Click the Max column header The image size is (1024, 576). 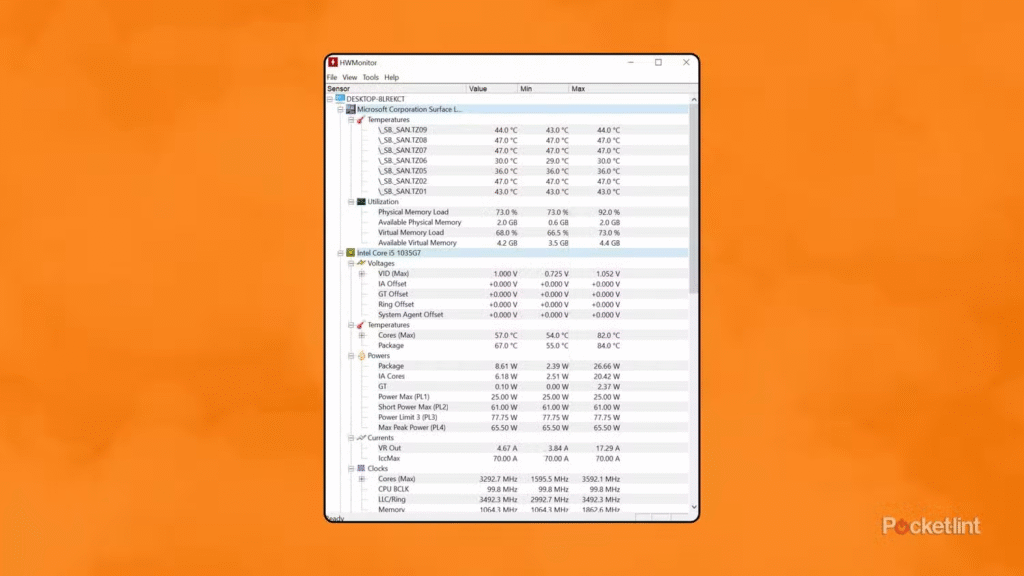point(600,89)
